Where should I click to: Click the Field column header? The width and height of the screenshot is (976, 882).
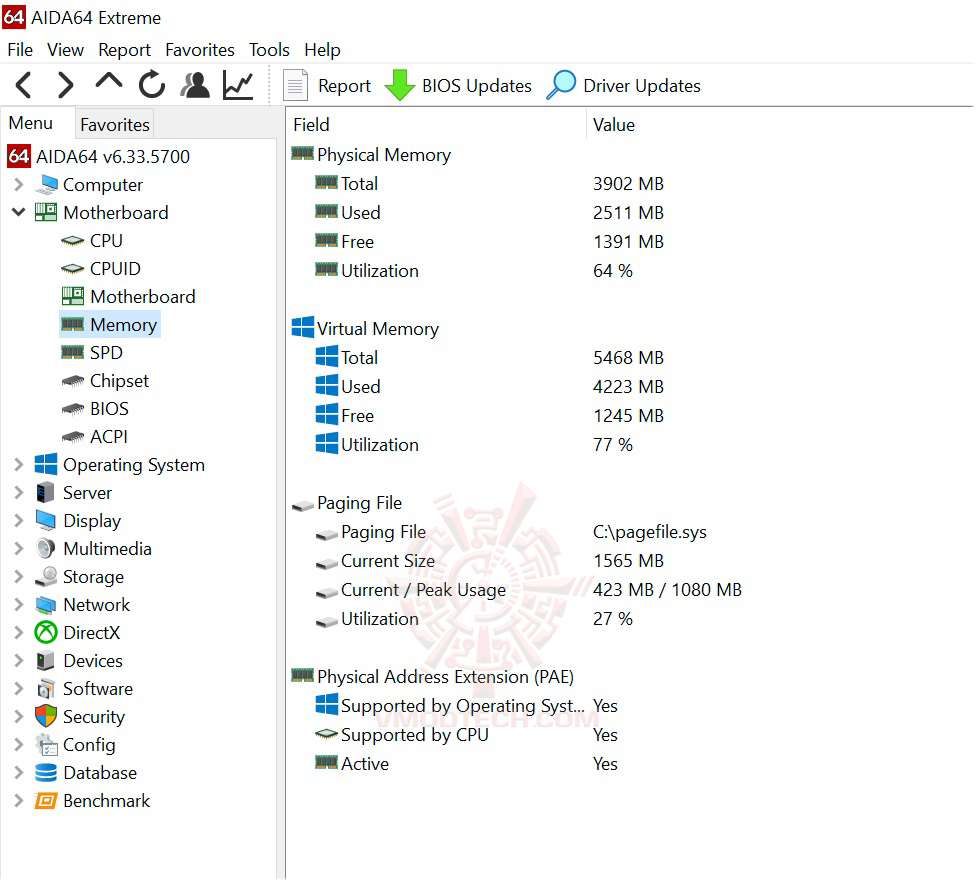point(436,125)
